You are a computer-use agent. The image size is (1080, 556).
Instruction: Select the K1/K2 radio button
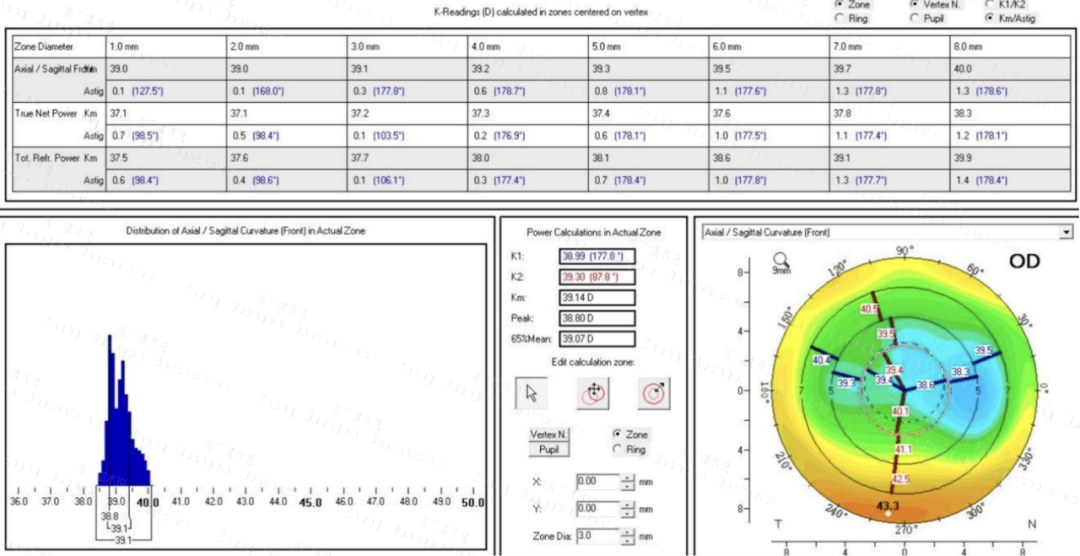(x=990, y=4)
